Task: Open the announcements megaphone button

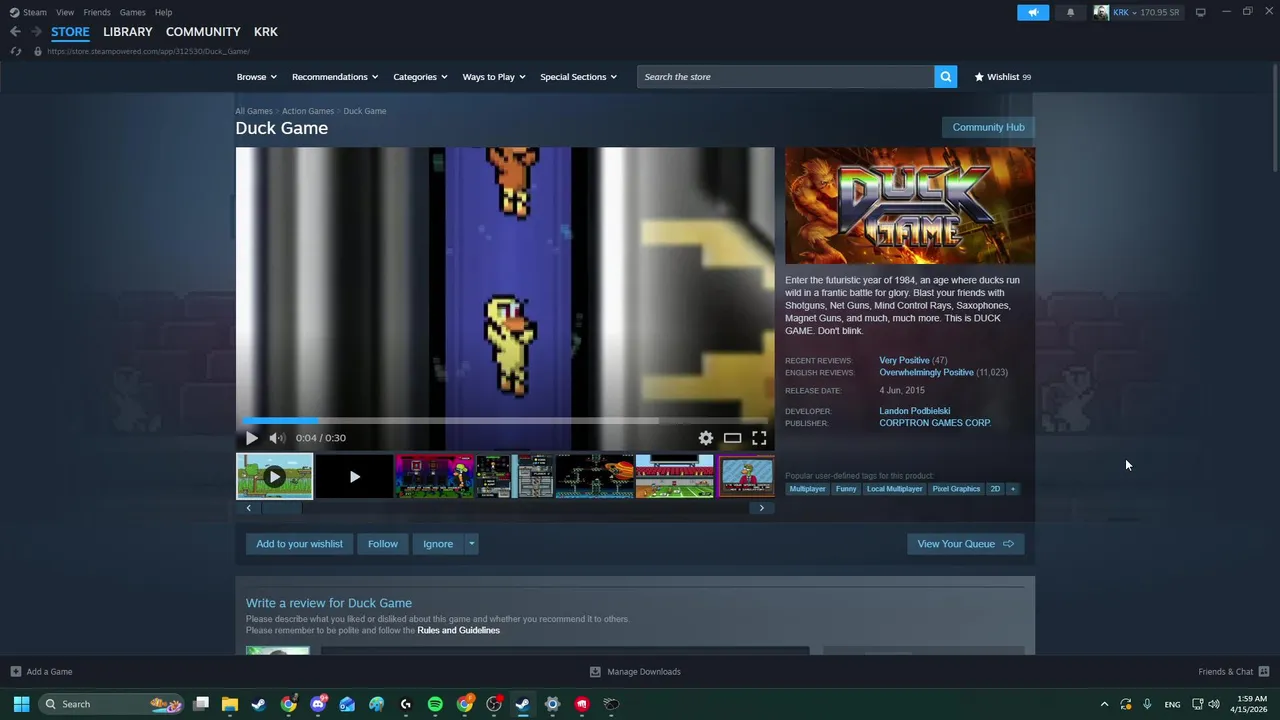Action: click(1033, 12)
